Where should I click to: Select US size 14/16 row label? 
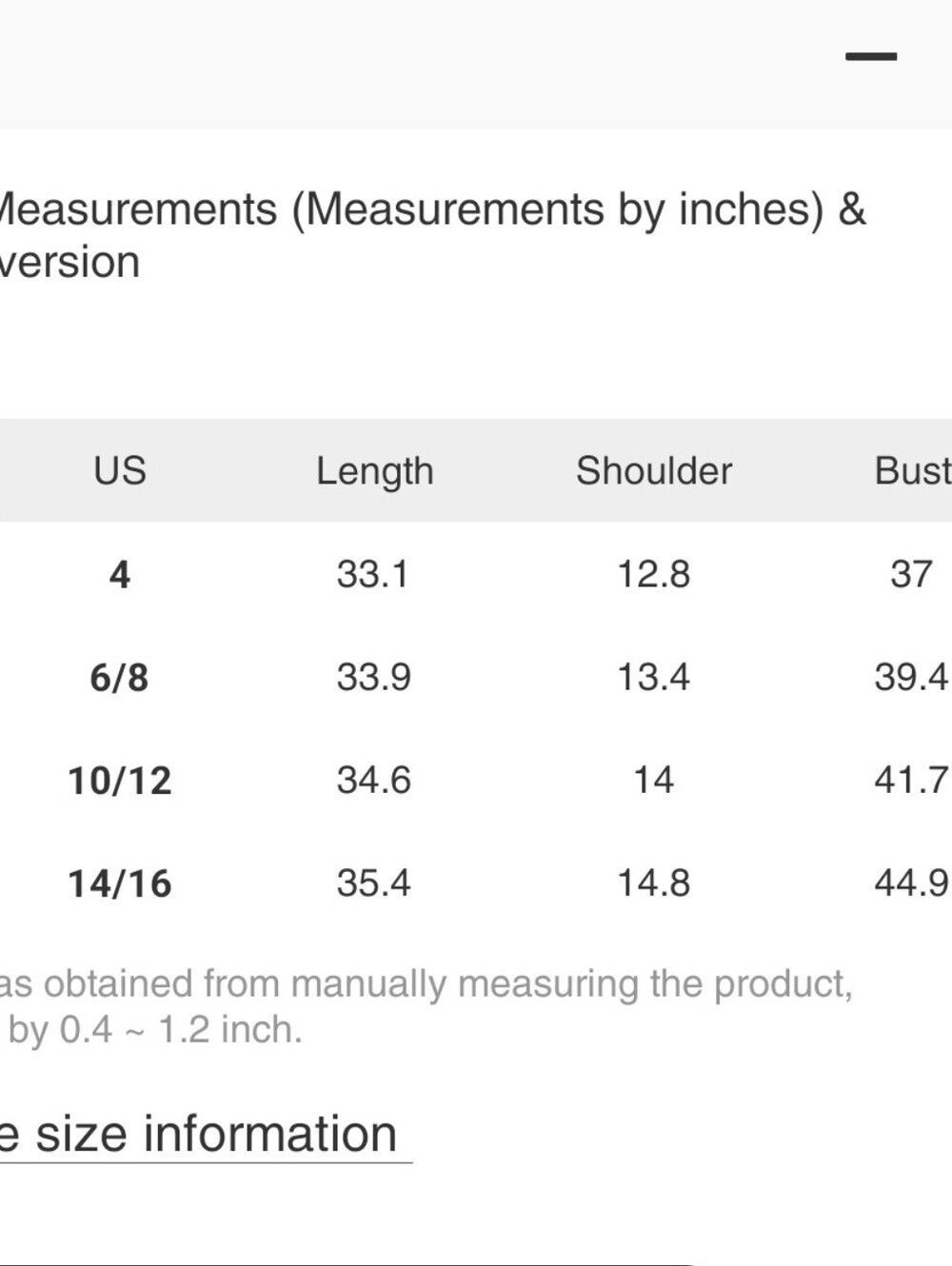click(x=120, y=882)
